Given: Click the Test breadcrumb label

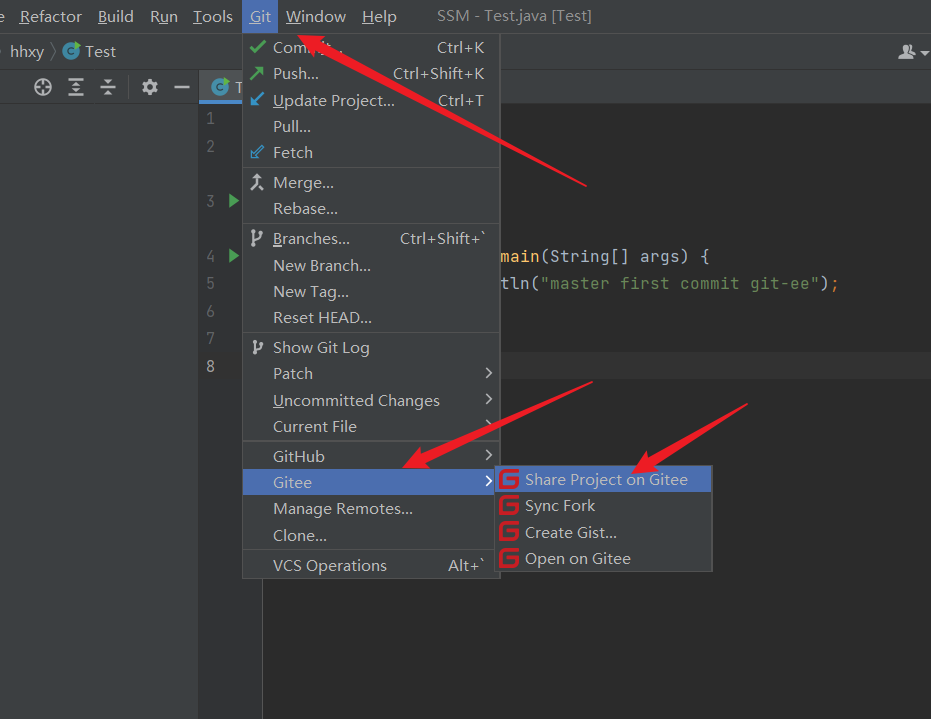Looking at the screenshot, I should pos(100,52).
